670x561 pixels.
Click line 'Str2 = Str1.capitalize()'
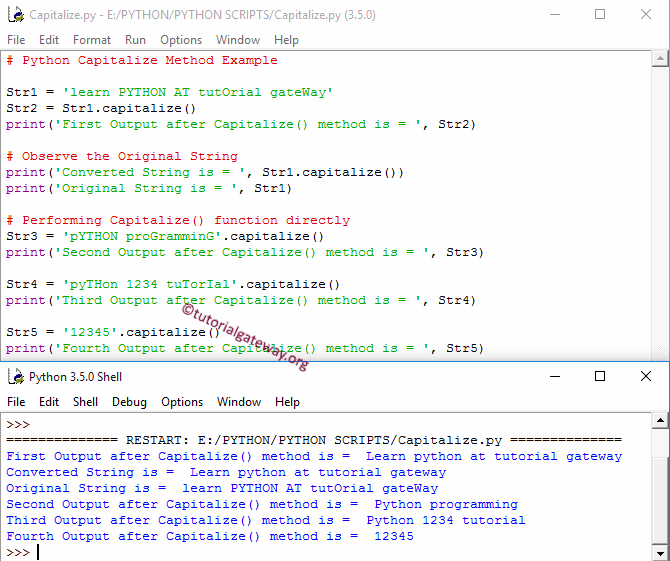tap(101, 109)
